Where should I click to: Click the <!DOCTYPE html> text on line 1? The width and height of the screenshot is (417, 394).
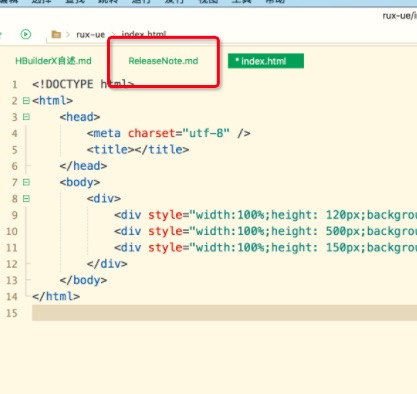[83, 84]
